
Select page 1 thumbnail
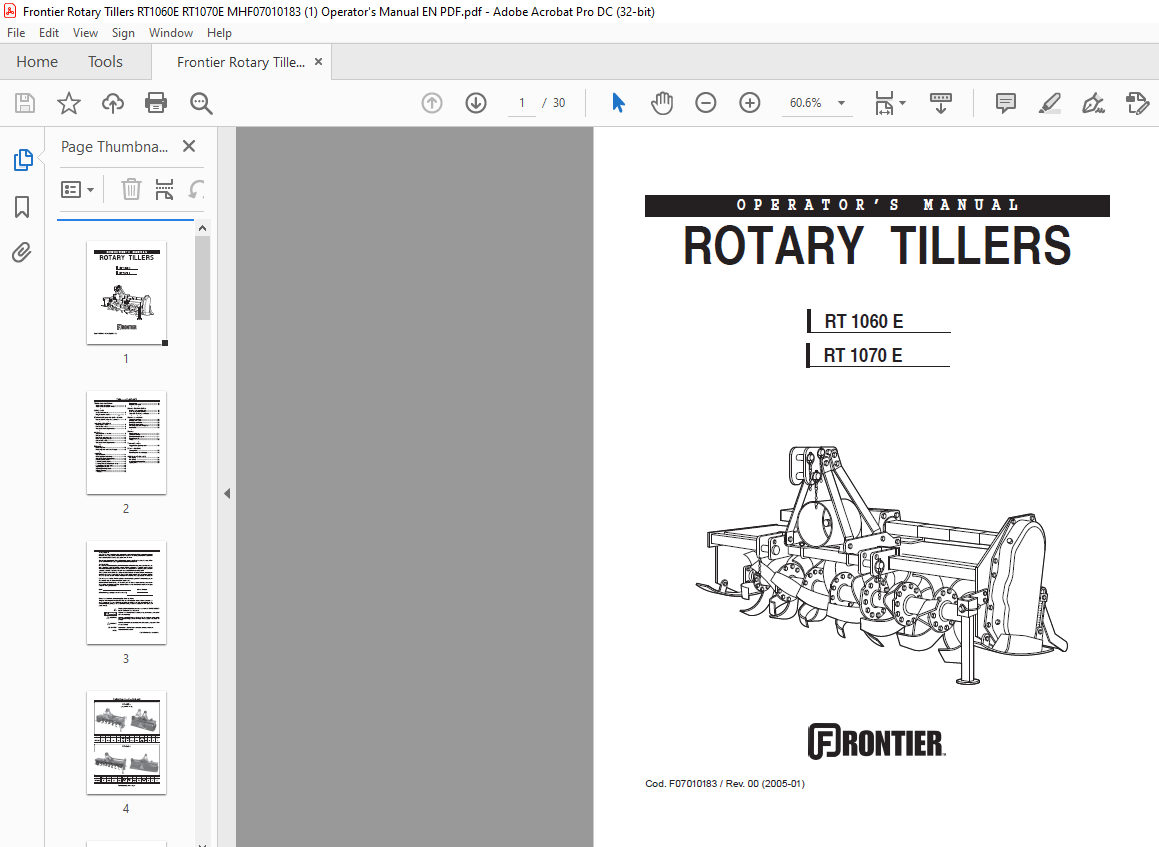tap(126, 293)
